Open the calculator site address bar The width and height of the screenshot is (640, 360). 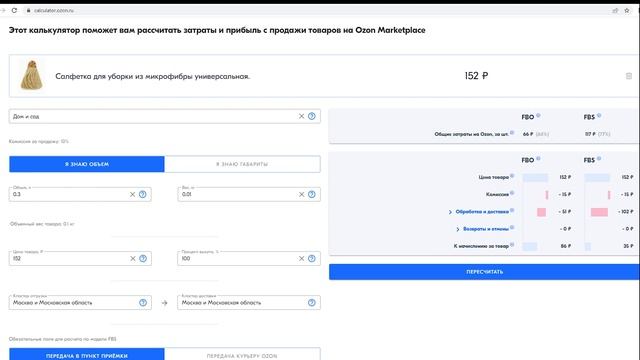click(54, 11)
